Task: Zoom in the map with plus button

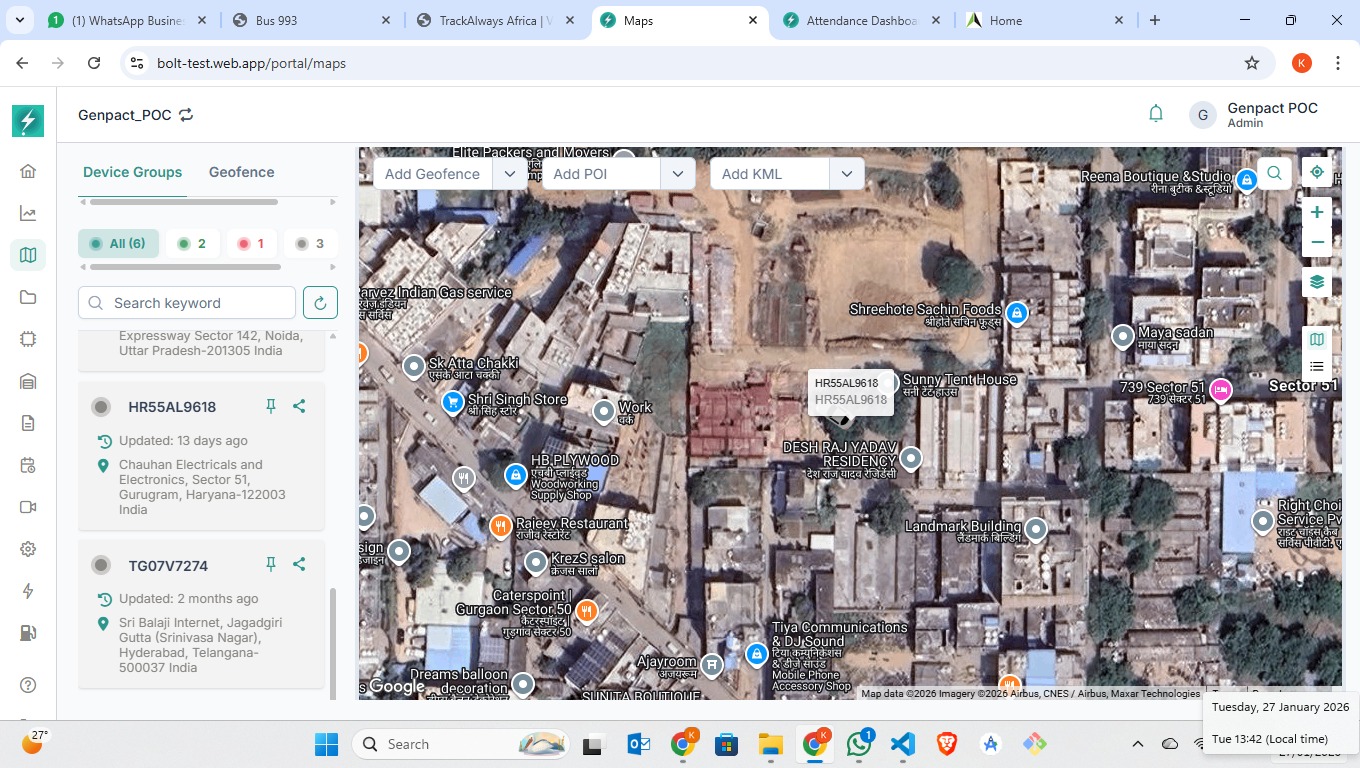Action: click(1317, 212)
